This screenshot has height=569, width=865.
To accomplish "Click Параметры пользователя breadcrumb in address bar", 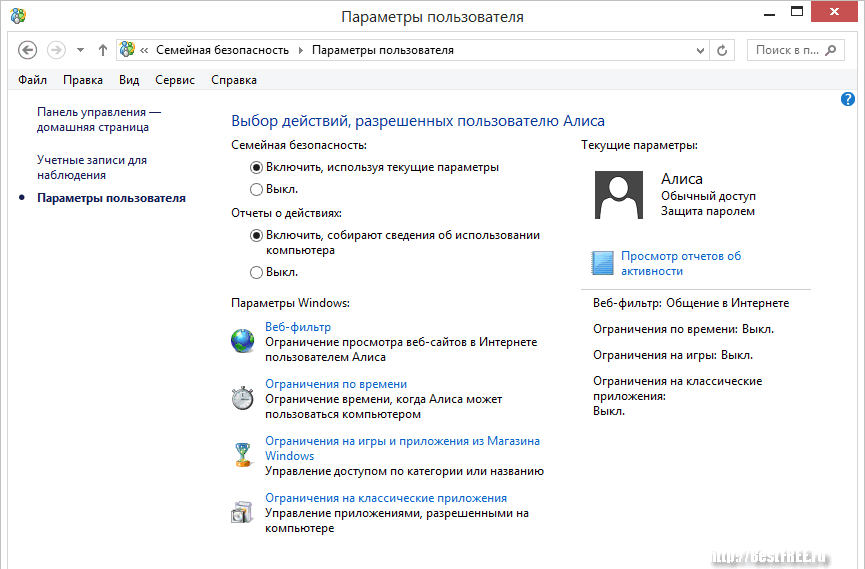I will [383, 50].
